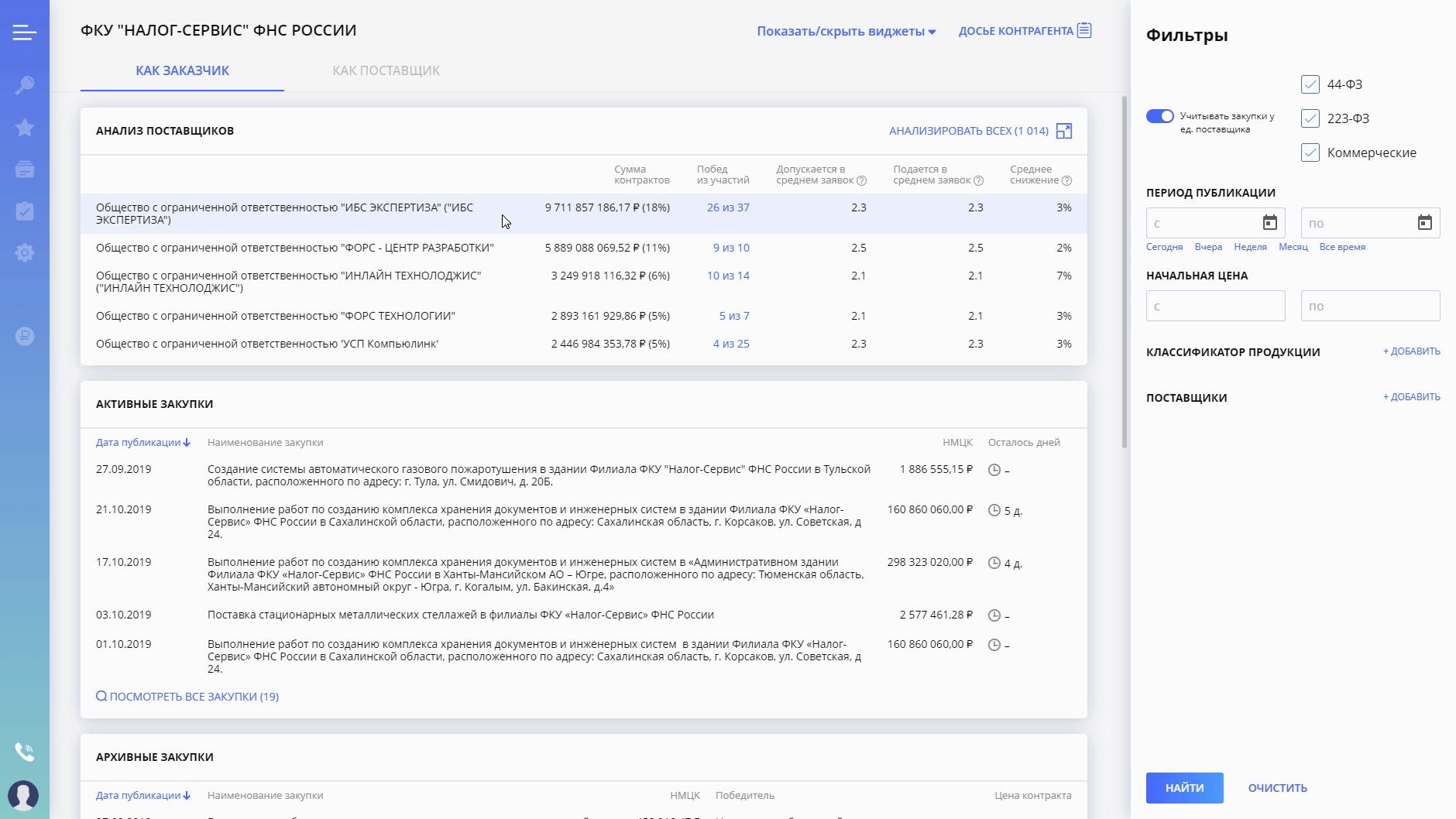Screen dimensions: 1456x819
Task: Open 9 из 10 wins link
Action: point(731,248)
